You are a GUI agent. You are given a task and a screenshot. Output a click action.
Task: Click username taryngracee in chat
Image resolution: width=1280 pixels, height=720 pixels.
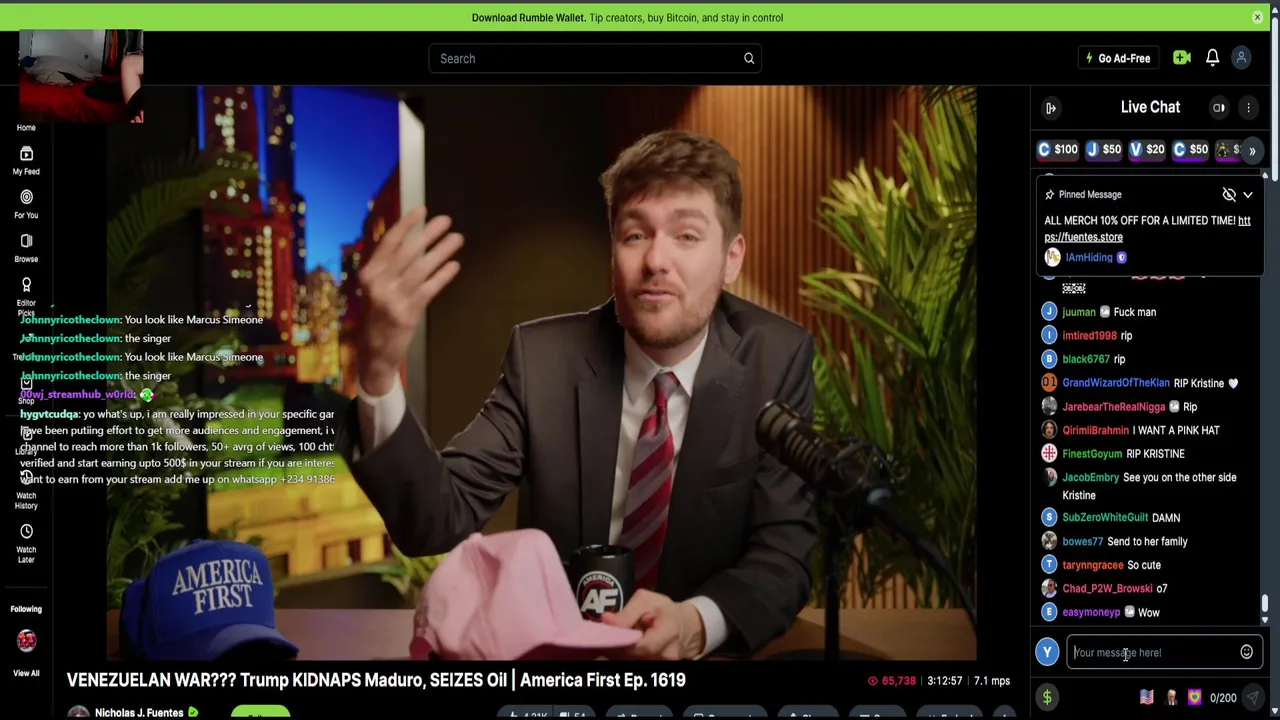tap(1093, 565)
